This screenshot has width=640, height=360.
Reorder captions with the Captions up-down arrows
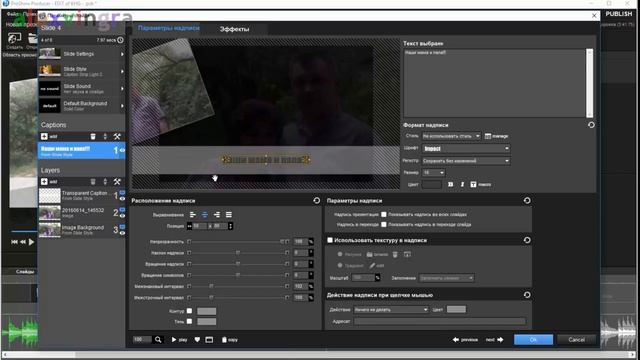[x=105, y=136]
